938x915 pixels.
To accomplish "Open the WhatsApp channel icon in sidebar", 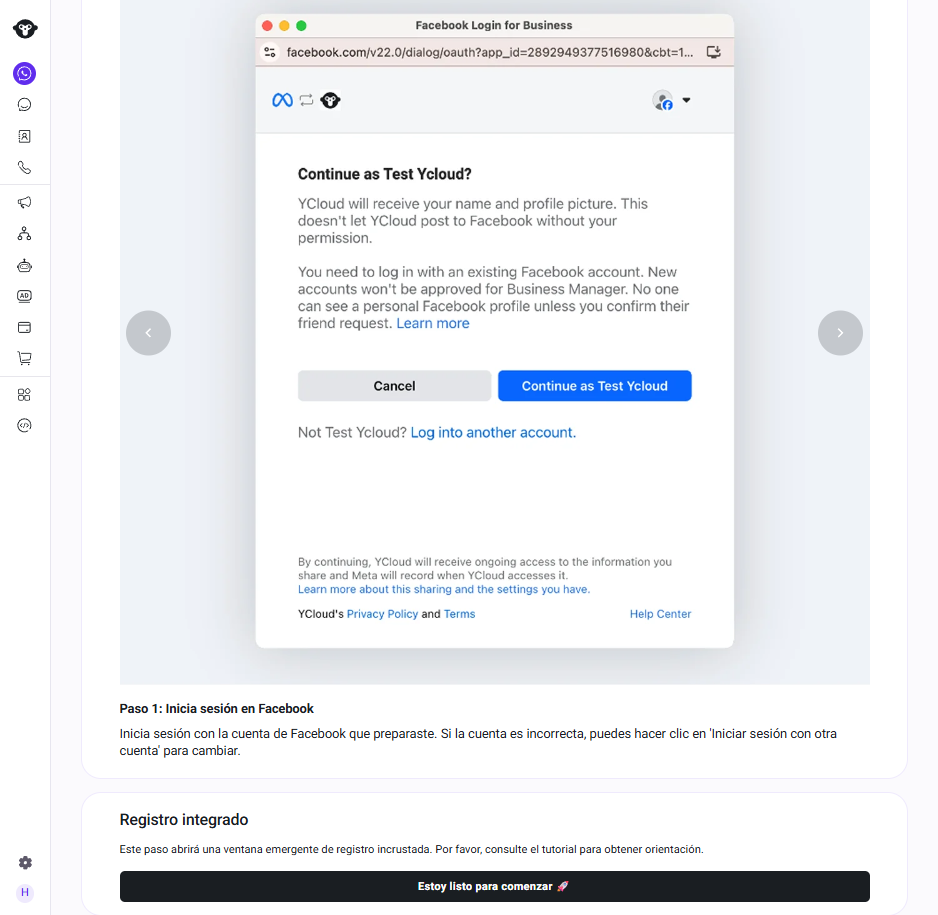I will pyautogui.click(x=25, y=74).
